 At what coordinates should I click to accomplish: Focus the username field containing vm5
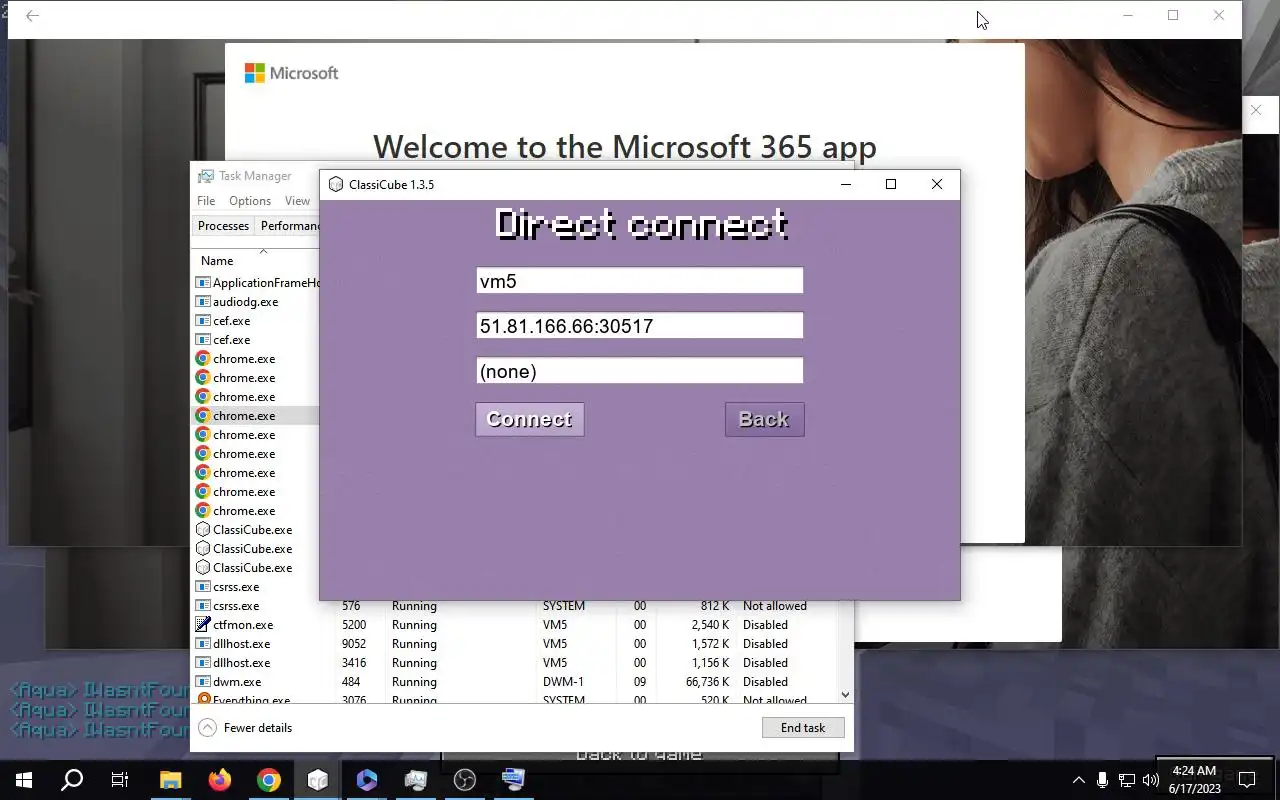click(639, 281)
